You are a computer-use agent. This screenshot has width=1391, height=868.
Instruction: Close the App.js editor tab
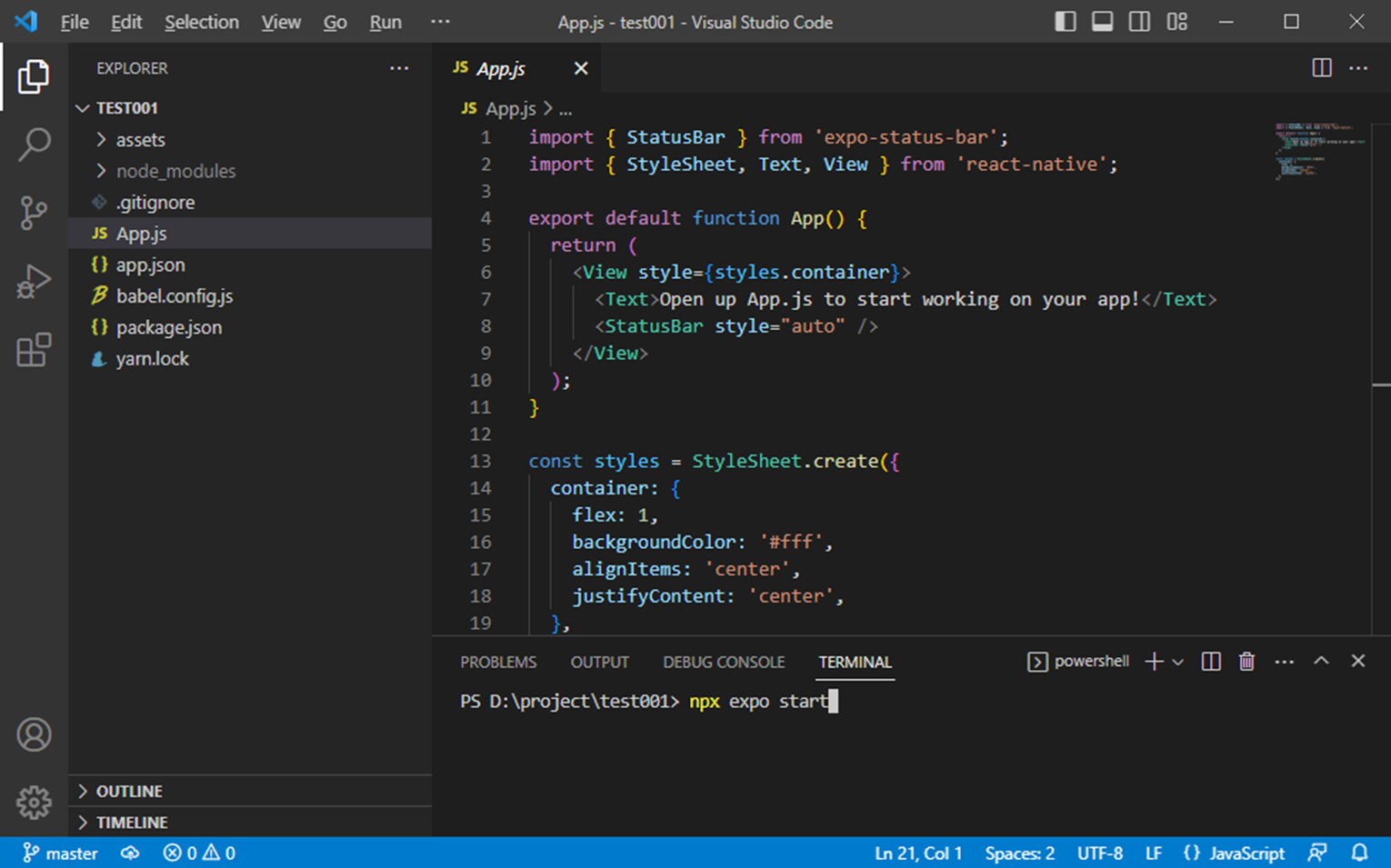(581, 68)
